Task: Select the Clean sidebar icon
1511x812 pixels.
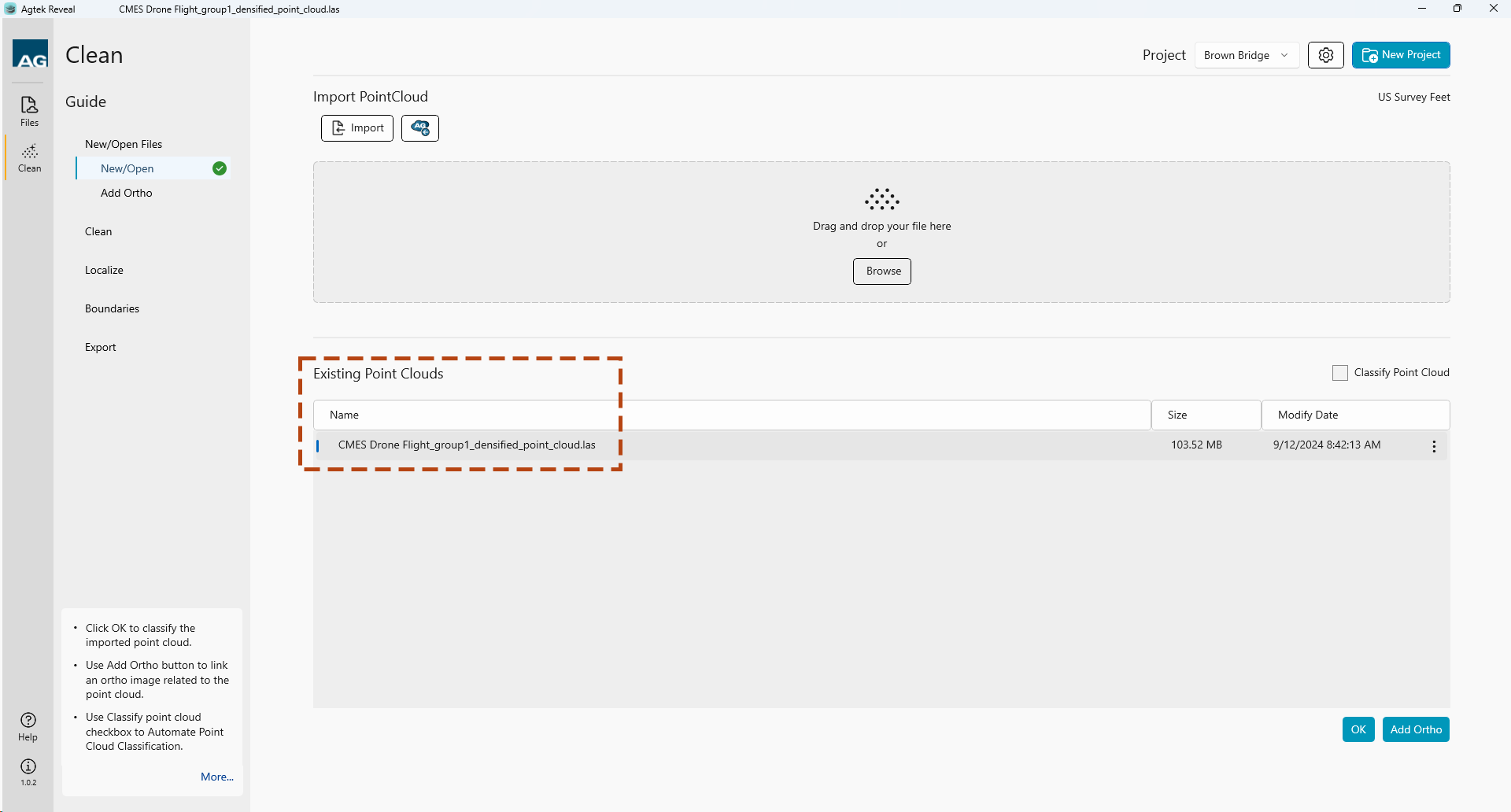Action: tap(29, 157)
